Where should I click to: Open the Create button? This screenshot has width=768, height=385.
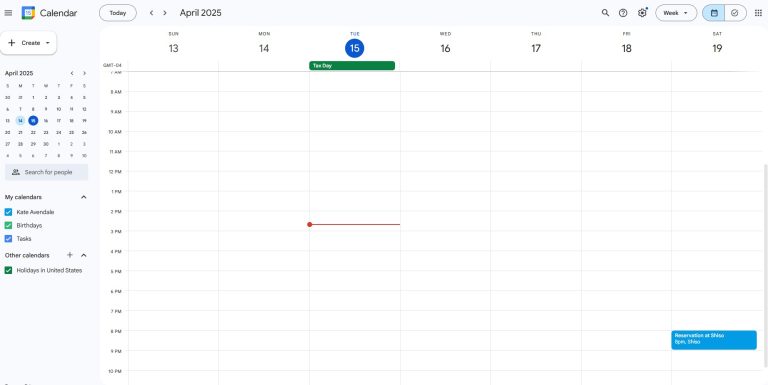click(28, 43)
